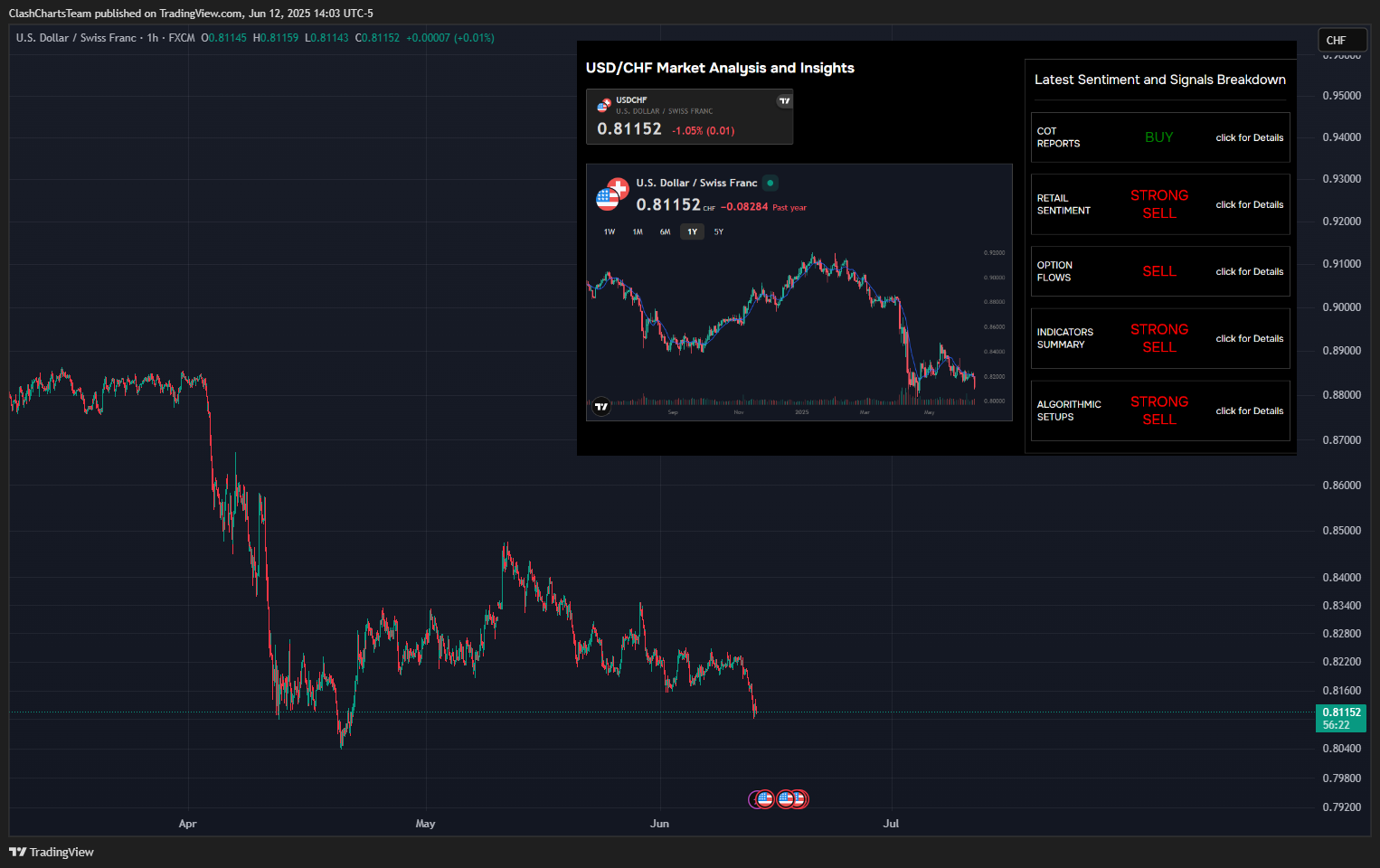The width and height of the screenshot is (1380, 868).
Task: Switch mini chart to 1W range
Action: coord(610,232)
